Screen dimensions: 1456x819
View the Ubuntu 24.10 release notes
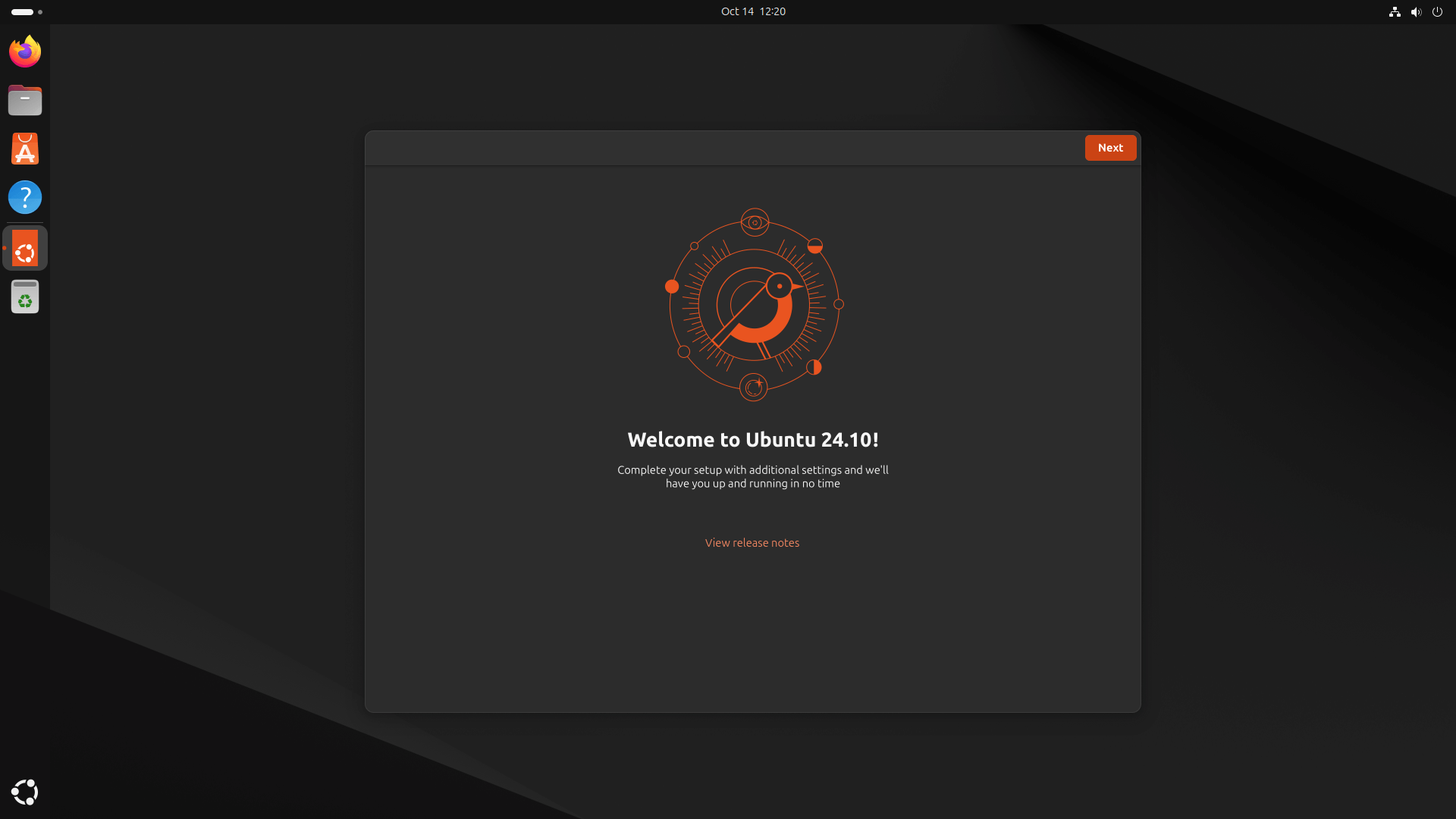click(x=752, y=543)
